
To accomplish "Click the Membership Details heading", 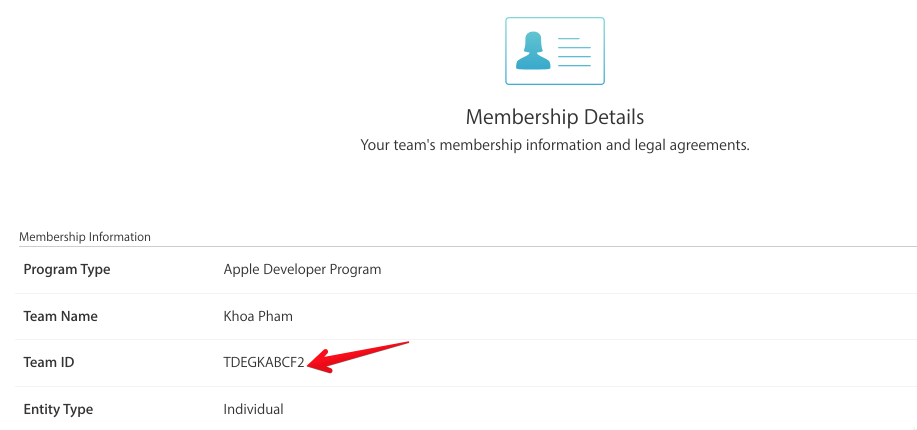I will [x=554, y=117].
